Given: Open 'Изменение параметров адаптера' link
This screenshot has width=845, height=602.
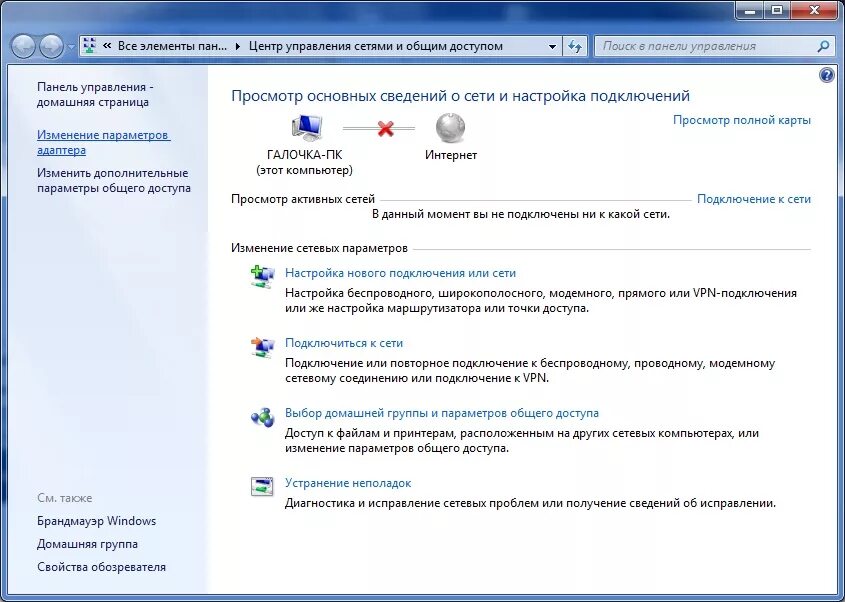Looking at the screenshot, I should [x=103, y=142].
